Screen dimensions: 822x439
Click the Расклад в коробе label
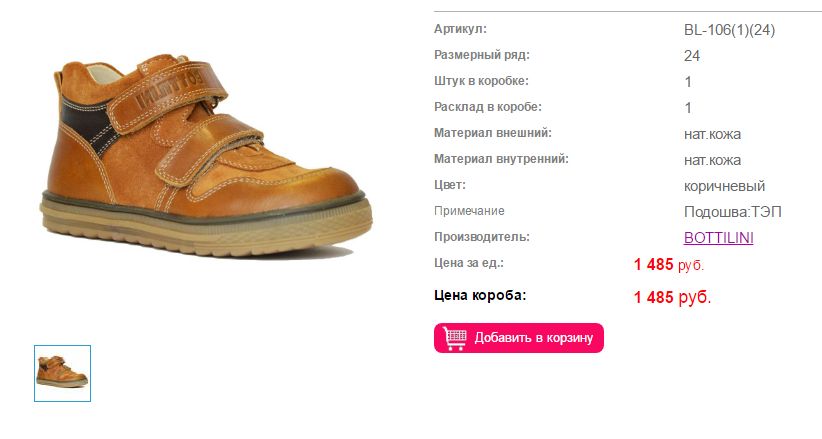click(488, 107)
